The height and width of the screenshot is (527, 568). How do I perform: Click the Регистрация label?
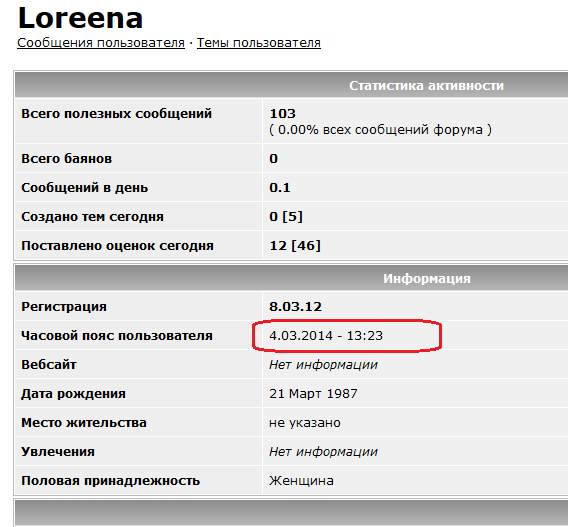(x=64, y=307)
